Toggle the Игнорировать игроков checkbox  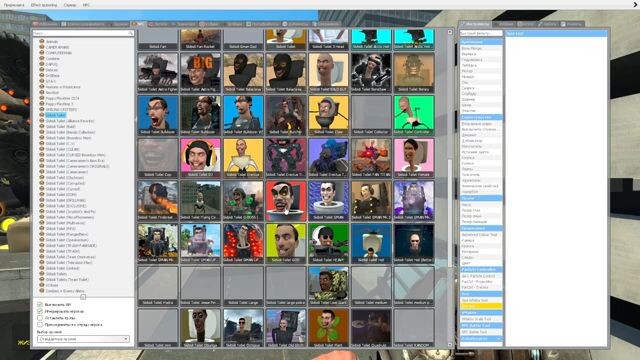pyautogui.click(x=40, y=311)
